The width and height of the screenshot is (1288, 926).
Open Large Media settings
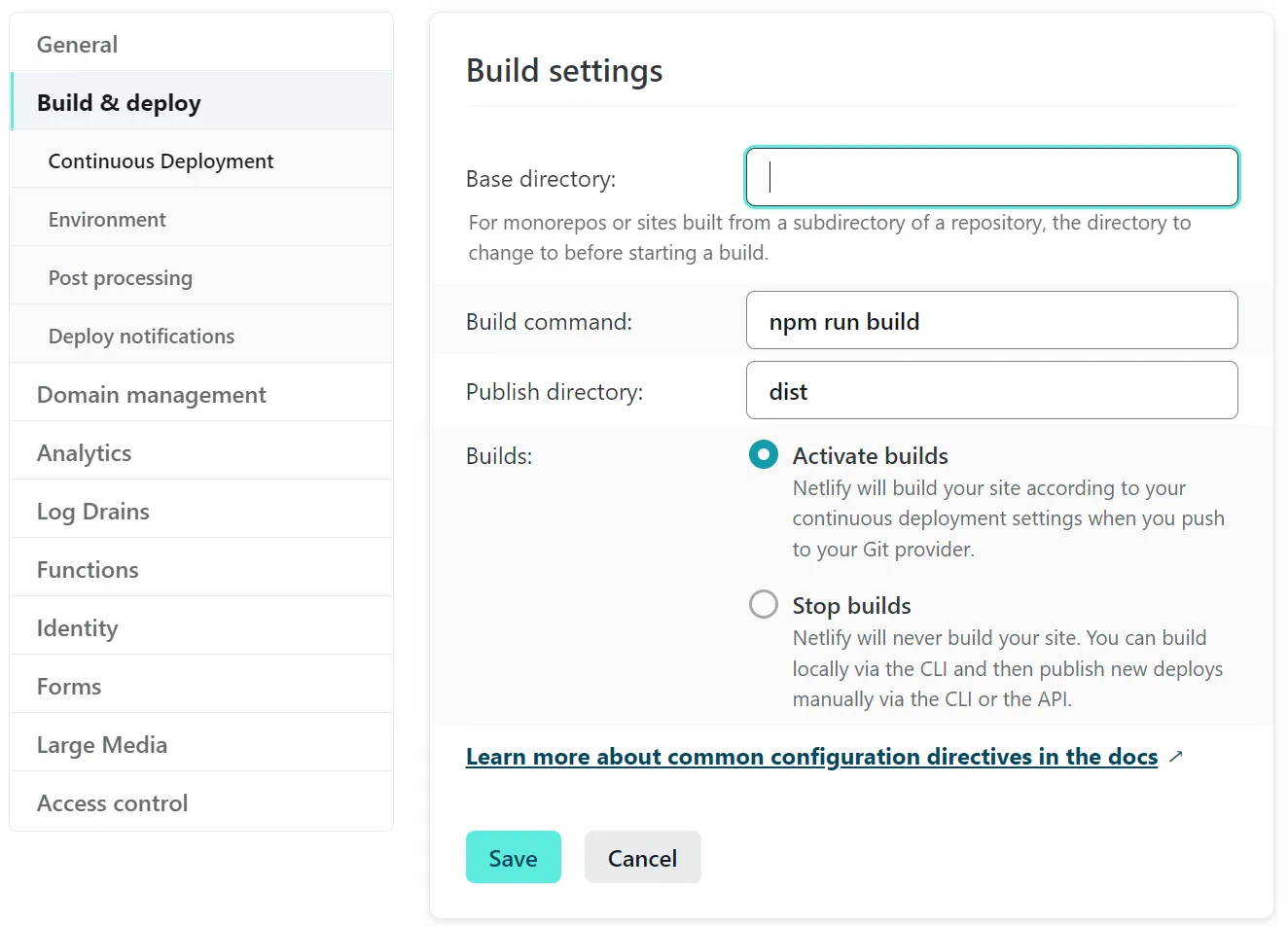[x=201, y=744]
